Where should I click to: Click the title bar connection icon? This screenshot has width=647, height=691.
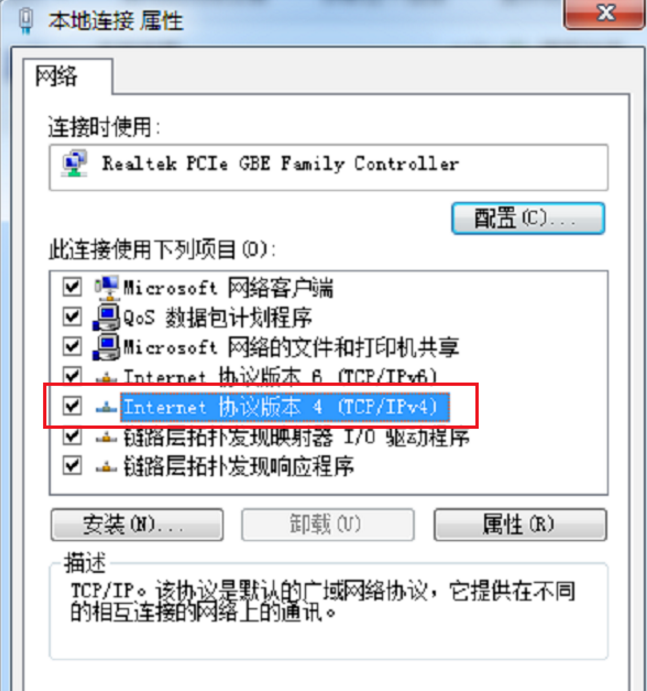26,21
